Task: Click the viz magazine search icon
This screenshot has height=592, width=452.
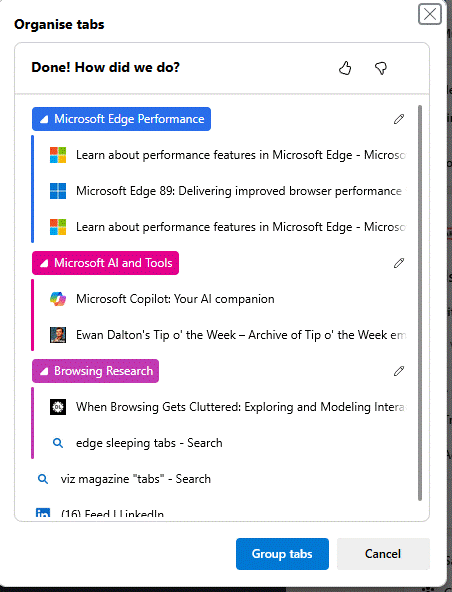Action: point(43,479)
